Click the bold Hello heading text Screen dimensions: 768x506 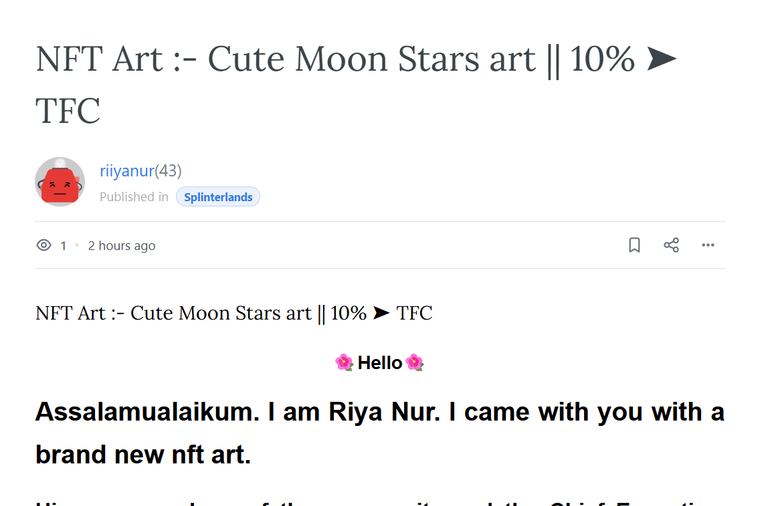[x=380, y=363]
